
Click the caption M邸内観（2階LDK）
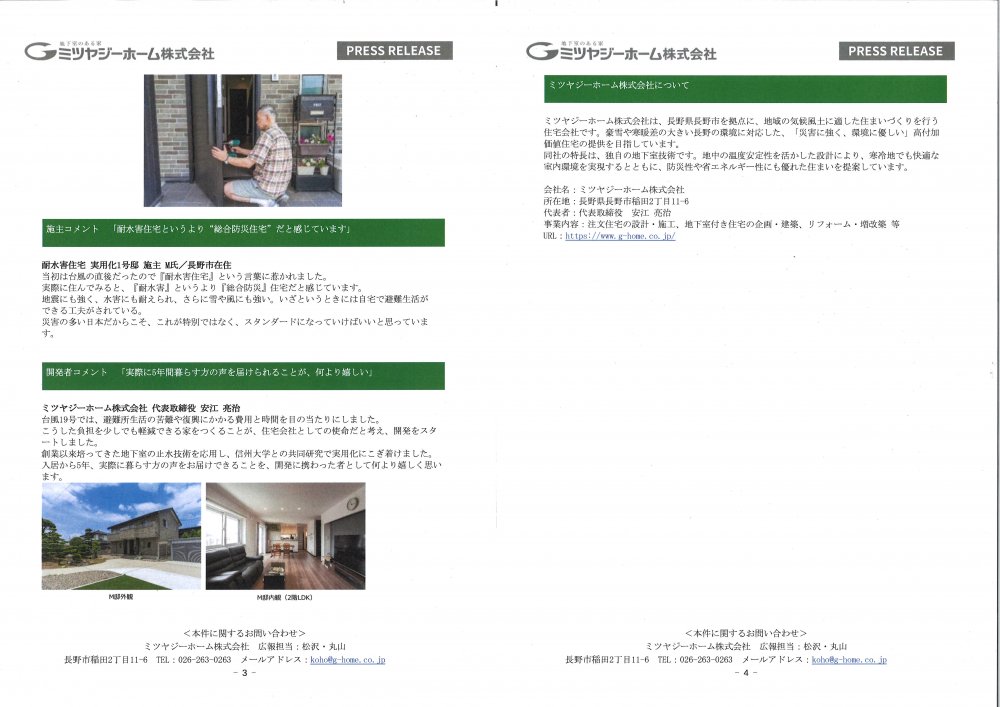point(284,598)
